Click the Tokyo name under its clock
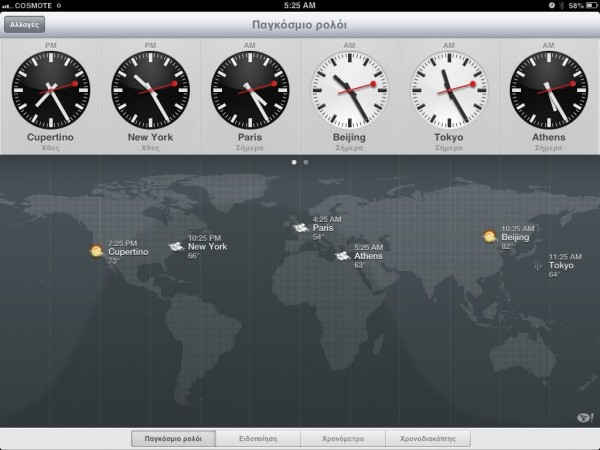Screen dimensions: 600x450 tap(448, 137)
